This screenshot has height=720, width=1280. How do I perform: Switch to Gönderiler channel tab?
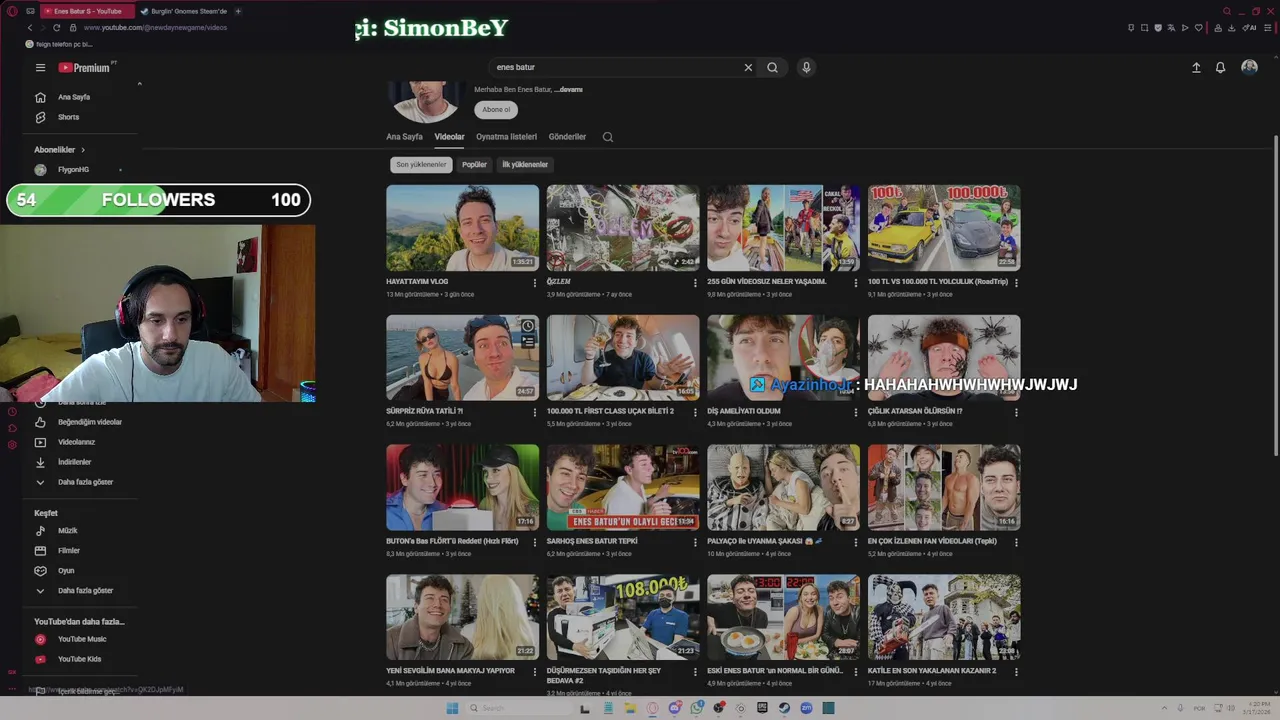coord(567,137)
